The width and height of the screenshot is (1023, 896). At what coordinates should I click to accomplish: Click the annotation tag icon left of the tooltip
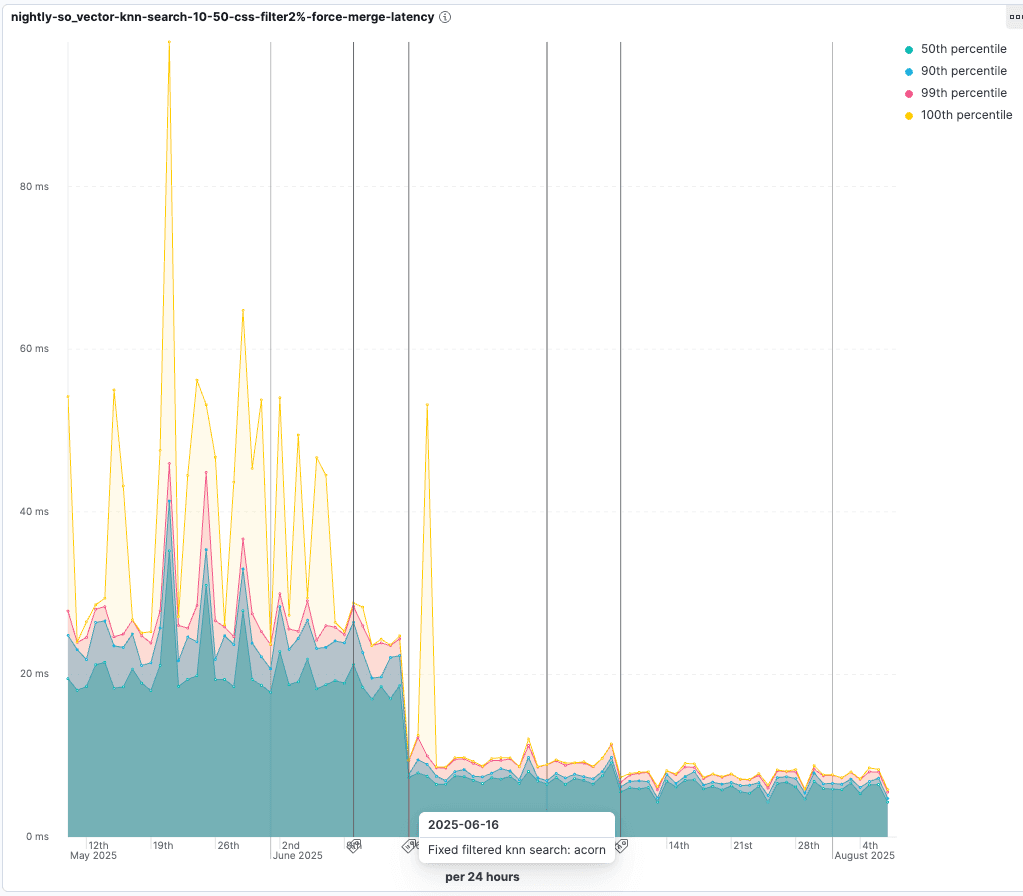point(409,846)
